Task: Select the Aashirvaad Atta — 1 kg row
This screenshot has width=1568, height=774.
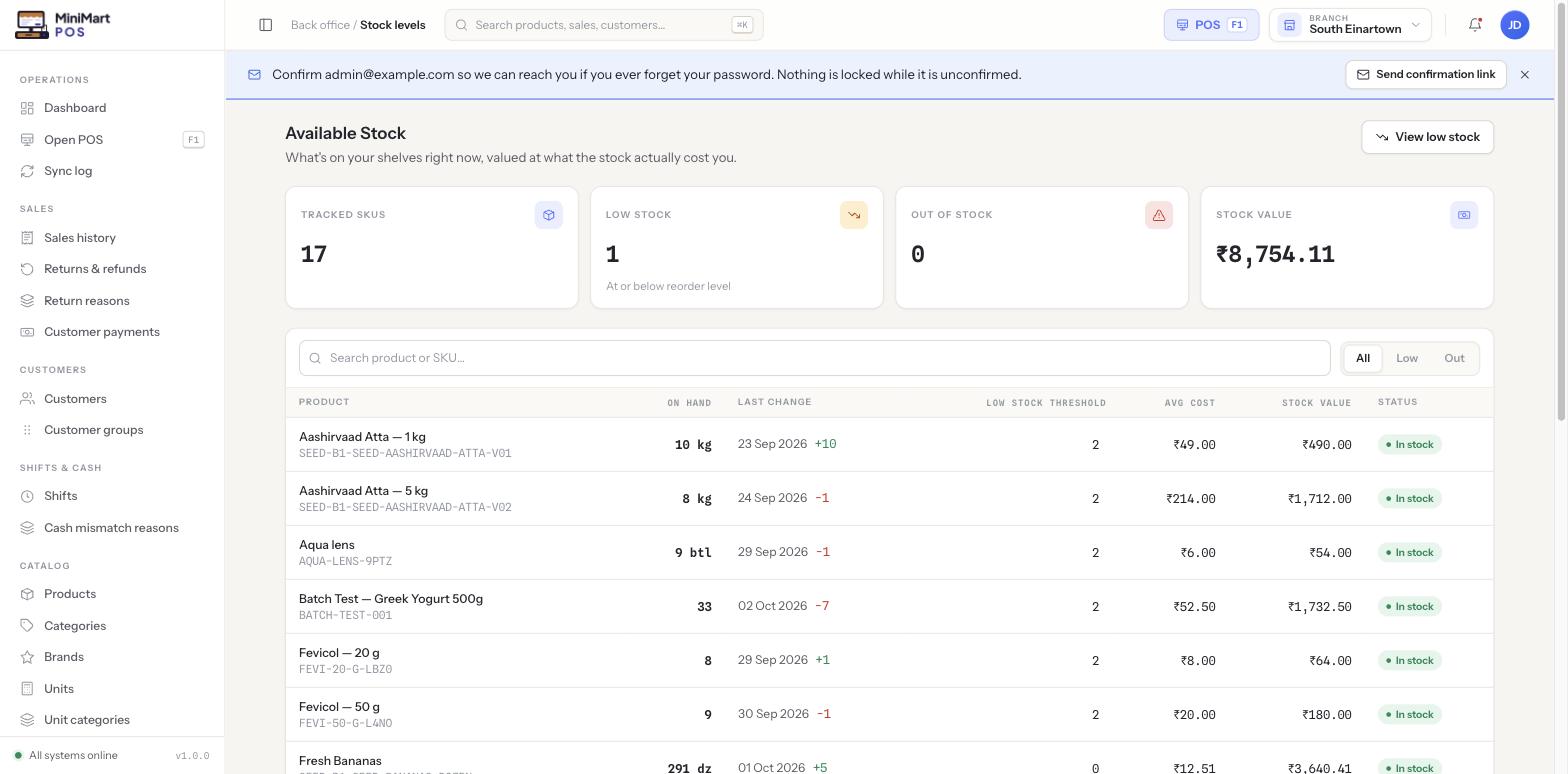Action: [x=889, y=445]
